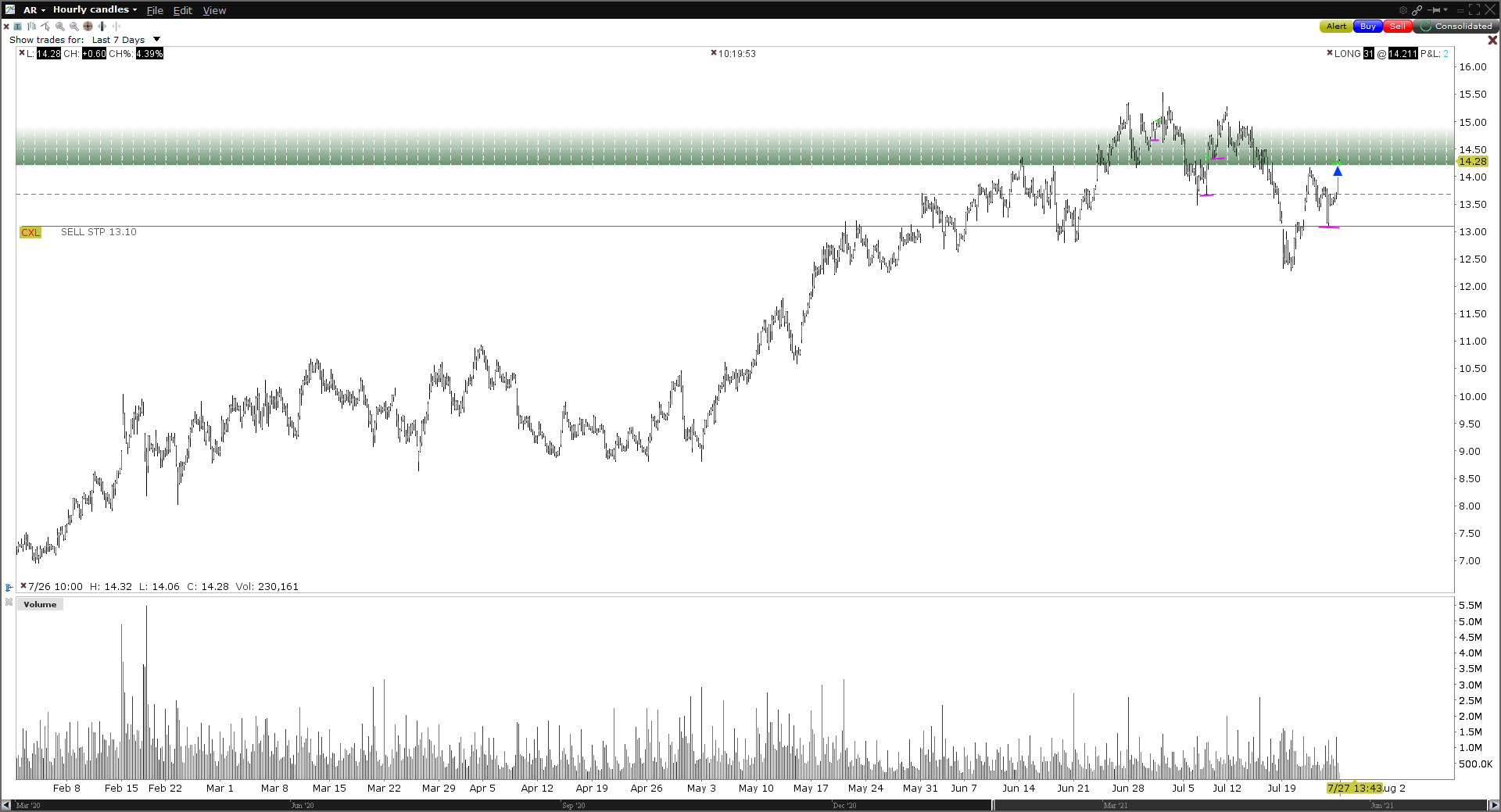Click the position size 31
The image size is (1501, 812).
click(x=1369, y=54)
